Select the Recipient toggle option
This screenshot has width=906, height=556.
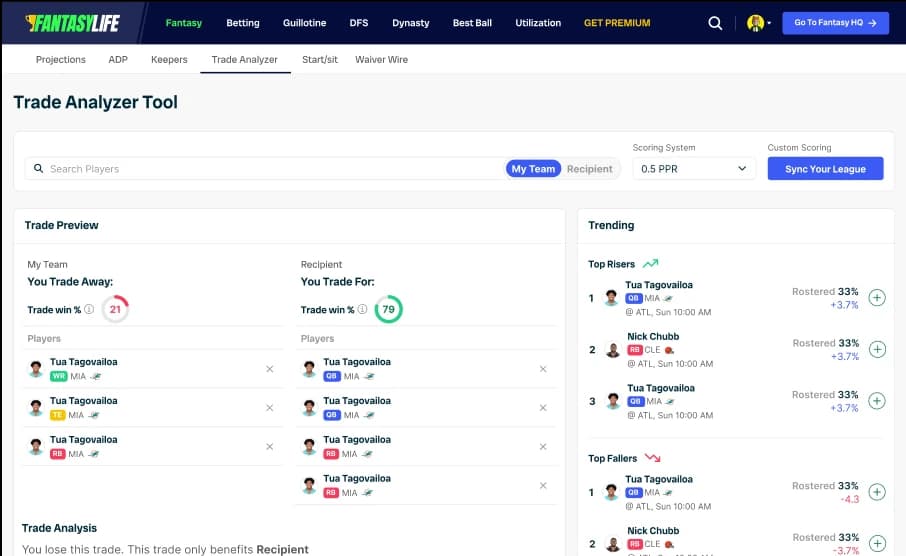pos(589,169)
